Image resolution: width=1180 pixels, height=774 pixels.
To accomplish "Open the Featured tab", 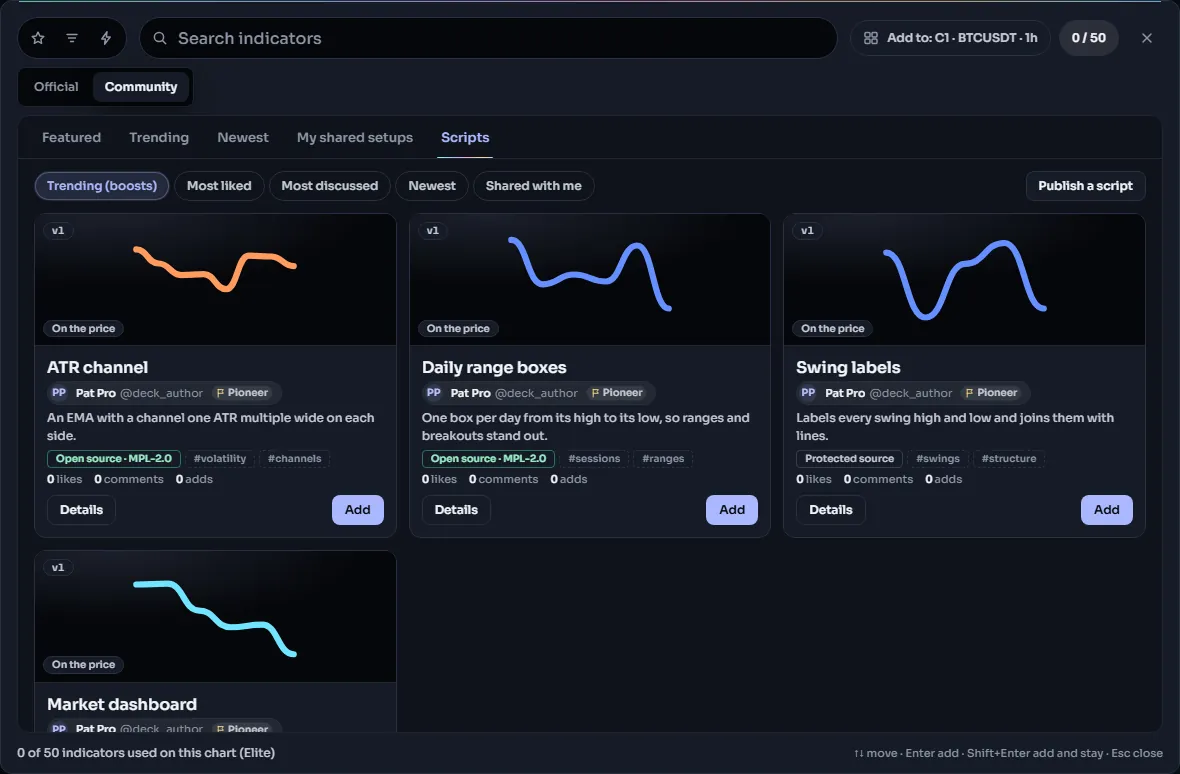I will pos(71,138).
